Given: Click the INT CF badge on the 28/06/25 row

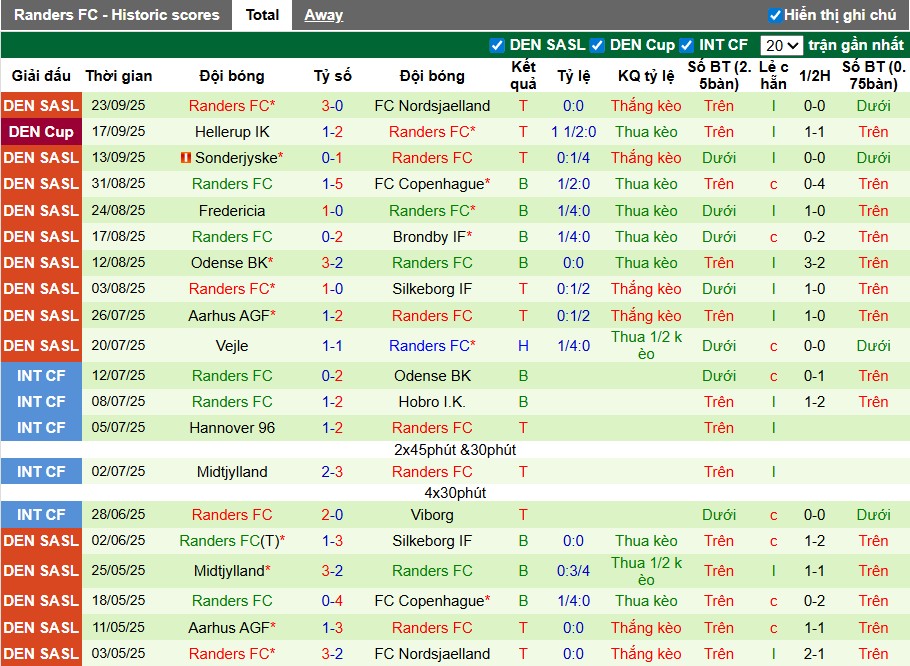Looking at the screenshot, I should [x=41, y=514].
